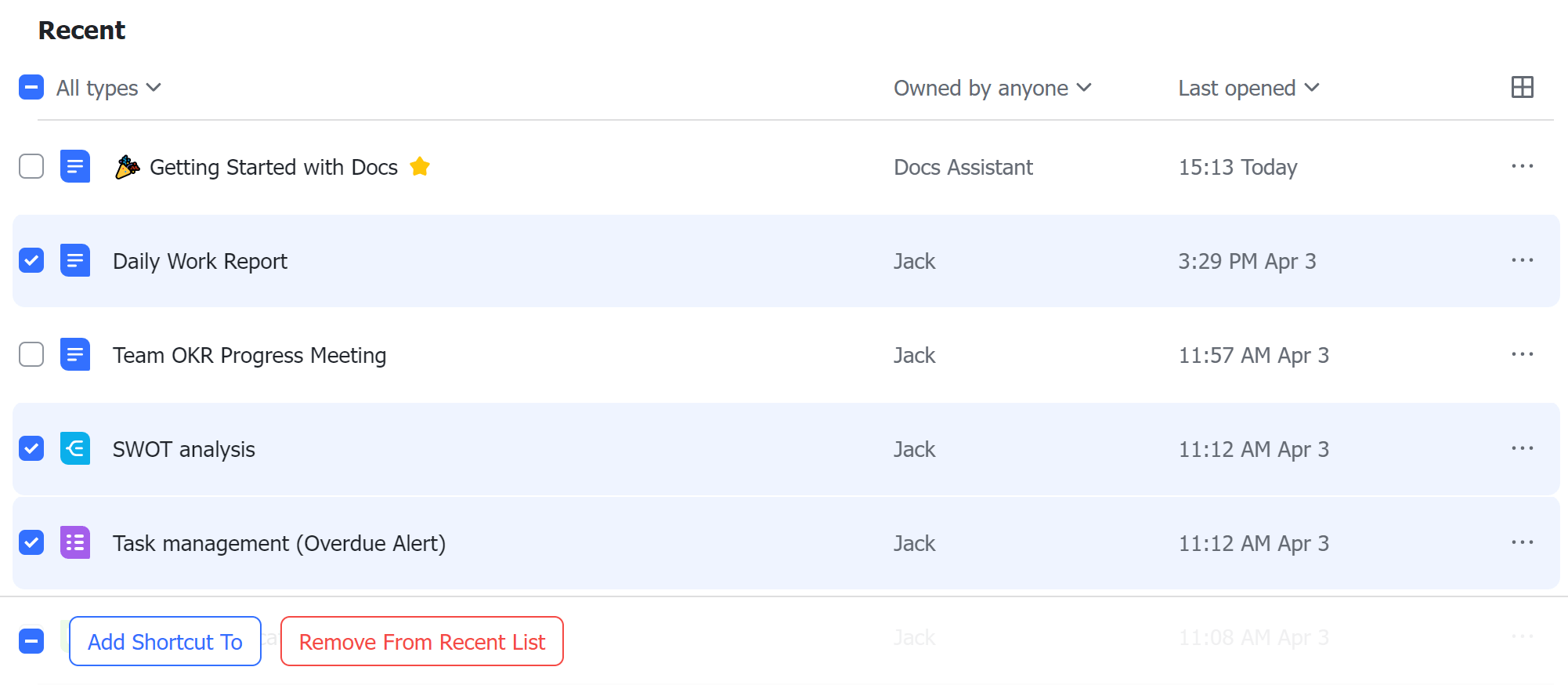
Task: Click the Daily Work Report title link
Action: [x=200, y=260]
